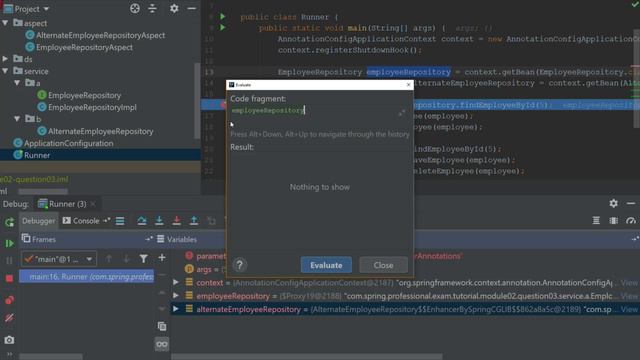Screen dimensions: 640x360
Task: Click memory/threads view icon in debug toolbar
Action: (613, 221)
